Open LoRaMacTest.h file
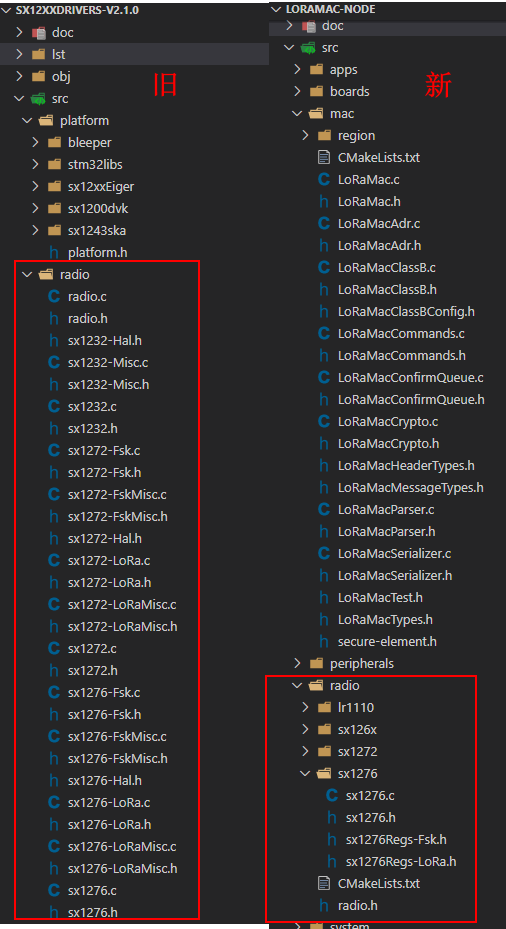 point(380,597)
